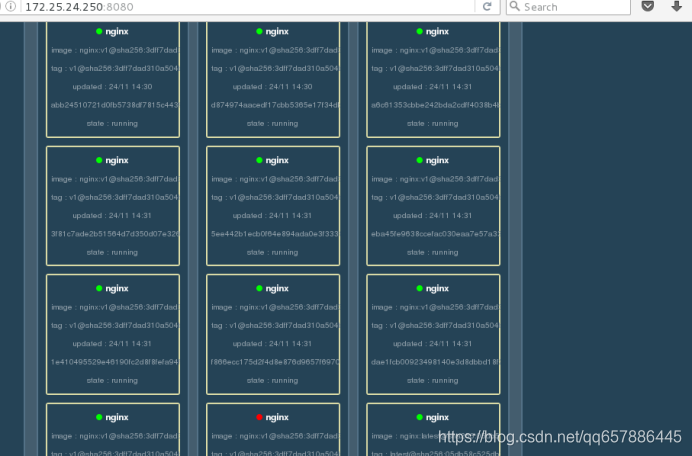Select container ID eba45fe9638ccefac030eaa7e57a3
Viewport: 692px width, 456px height.
click(435, 234)
